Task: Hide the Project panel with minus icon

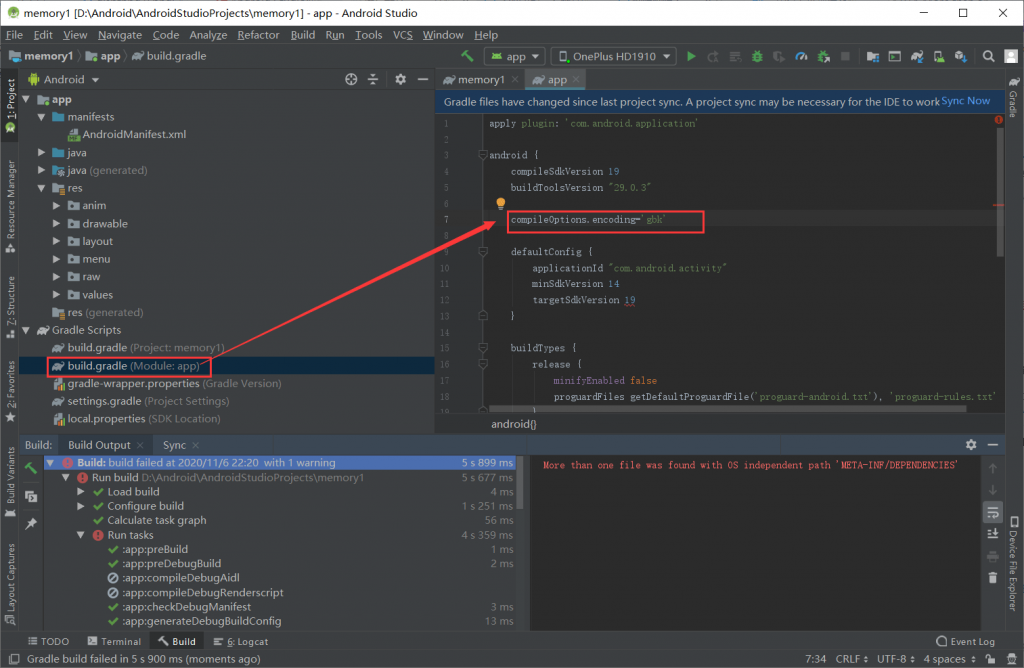Action: coord(423,80)
